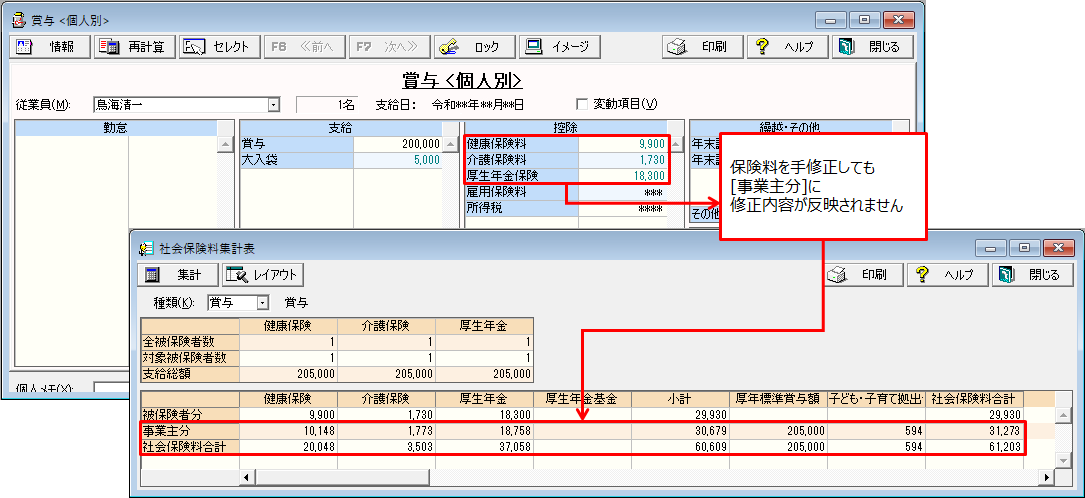Image resolution: width=1085 pixels, height=498 pixels.
Task: Click the 賞与 payment amount 200,000 cell
Action: [x=398, y=144]
